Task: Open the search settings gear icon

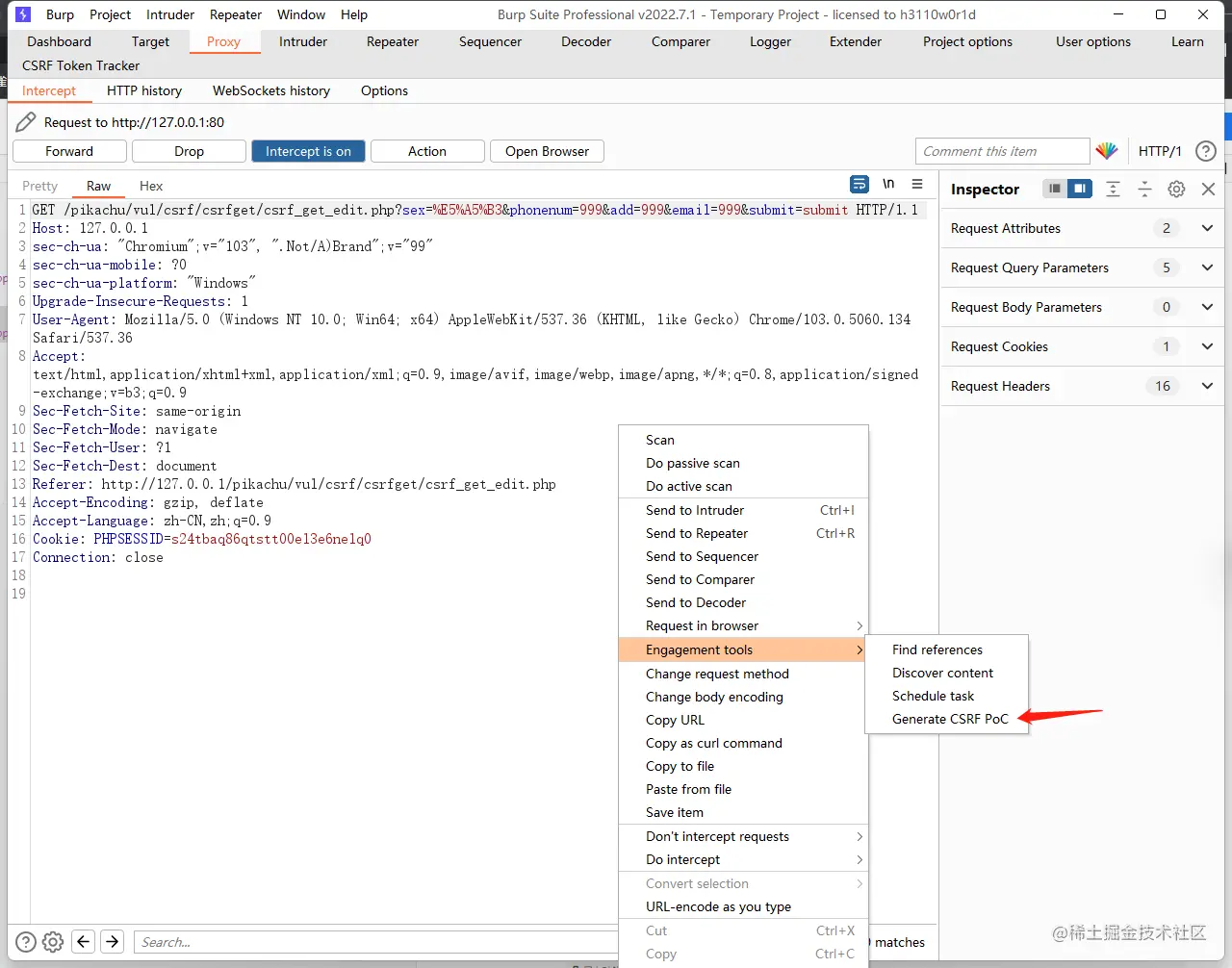Action: (53, 942)
